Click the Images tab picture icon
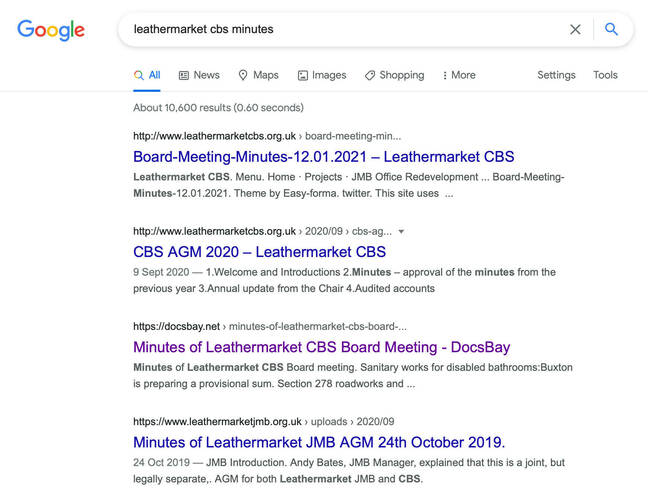This screenshot has width=648, height=501. [x=303, y=75]
